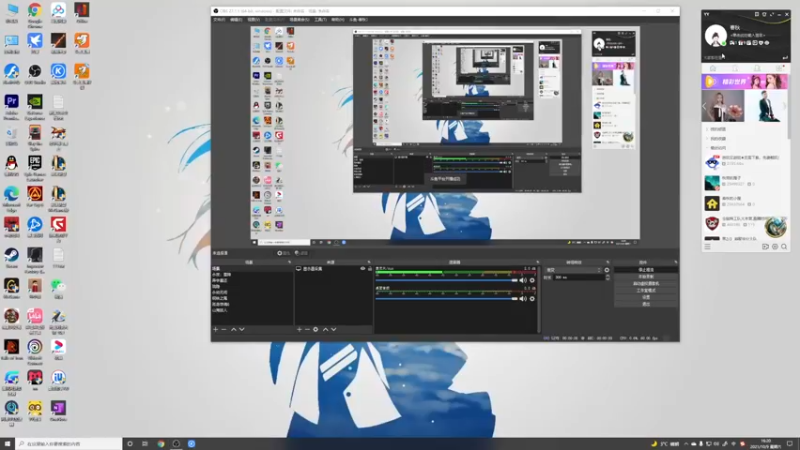Show the next banner in YY carousel

pyautogui.click(x=784, y=106)
